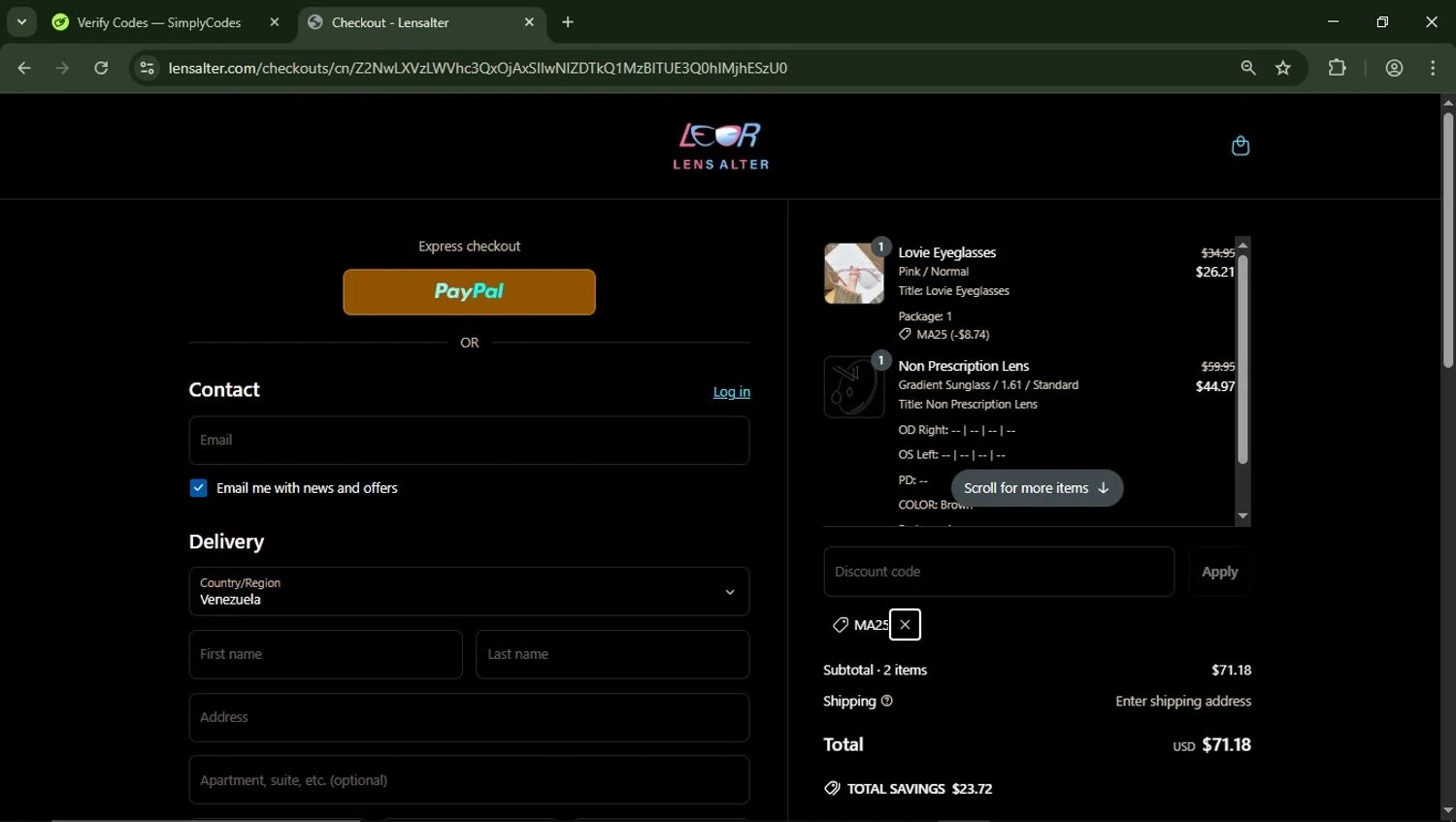Image resolution: width=1456 pixels, height=822 pixels.
Task: Close the Checkout Lensalter tab
Action: [529, 22]
